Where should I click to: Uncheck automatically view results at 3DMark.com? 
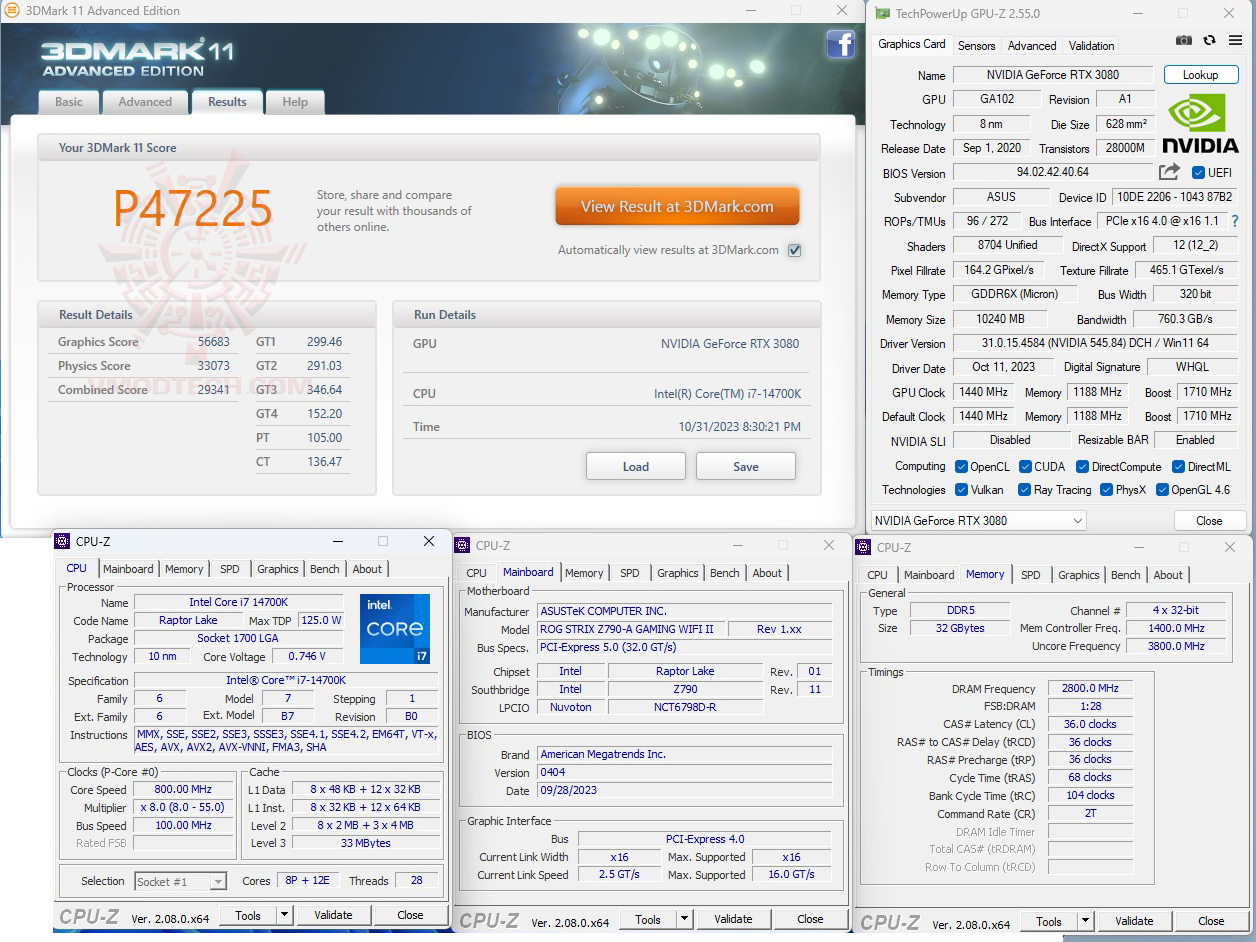point(794,250)
